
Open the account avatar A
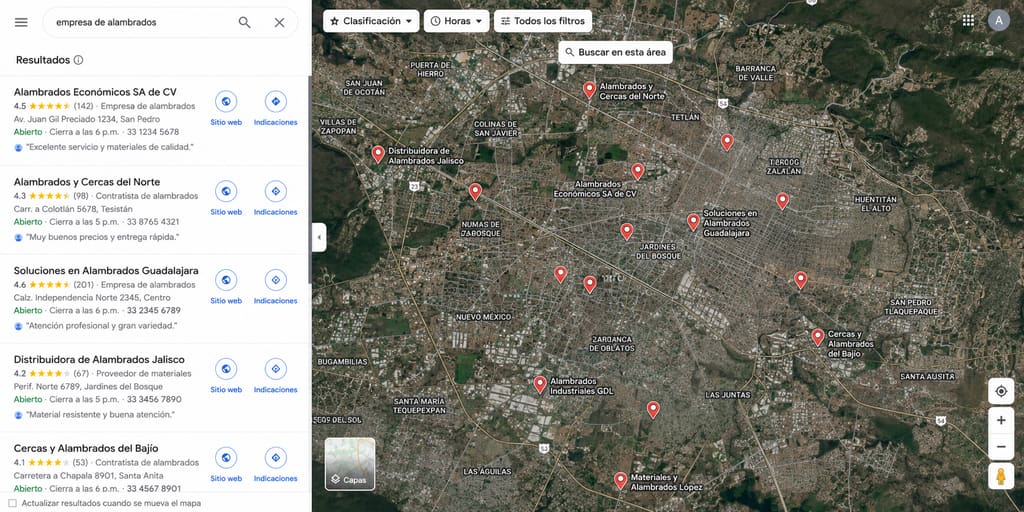pyautogui.click(x=999, y=21)
